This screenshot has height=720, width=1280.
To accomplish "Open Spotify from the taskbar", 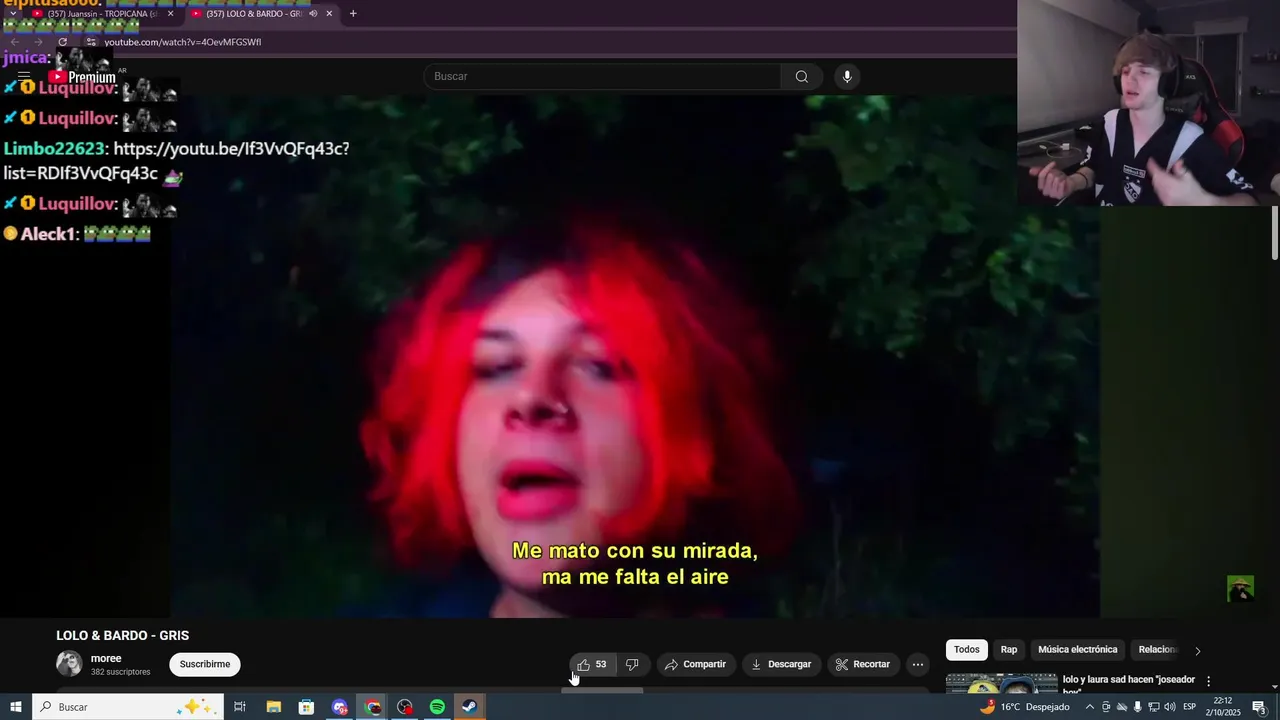I will tap(437, 707).
